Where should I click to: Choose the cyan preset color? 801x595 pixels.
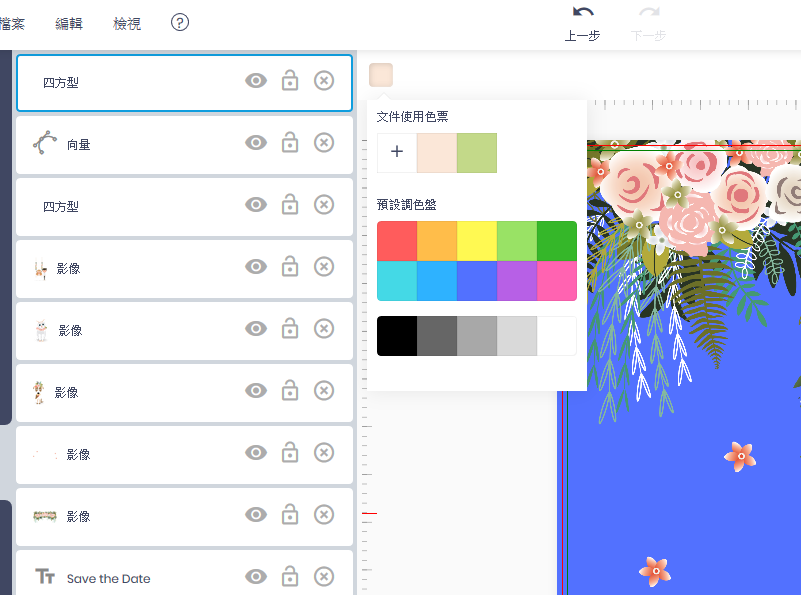click(x=397, y=281)
